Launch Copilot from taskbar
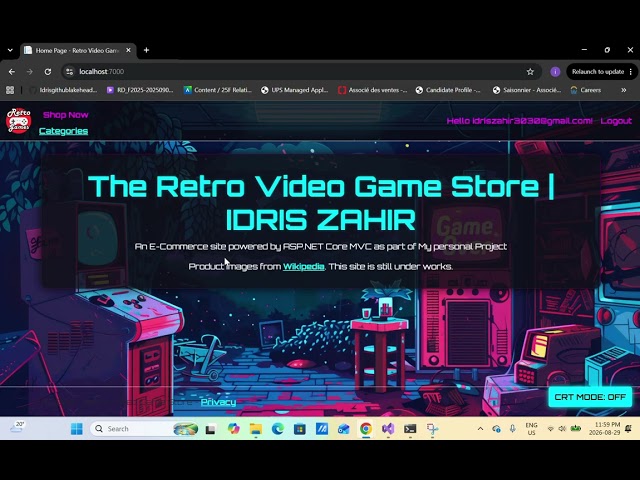 point(233,429)
